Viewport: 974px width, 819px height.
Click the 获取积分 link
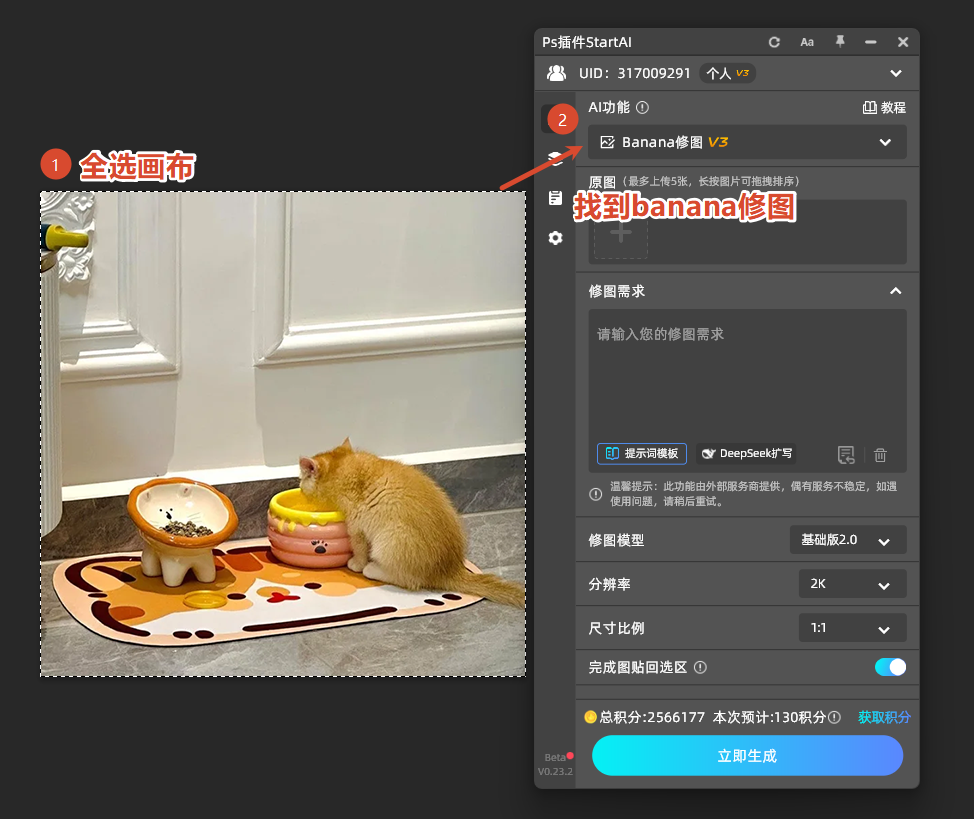[x=884, y=717]
